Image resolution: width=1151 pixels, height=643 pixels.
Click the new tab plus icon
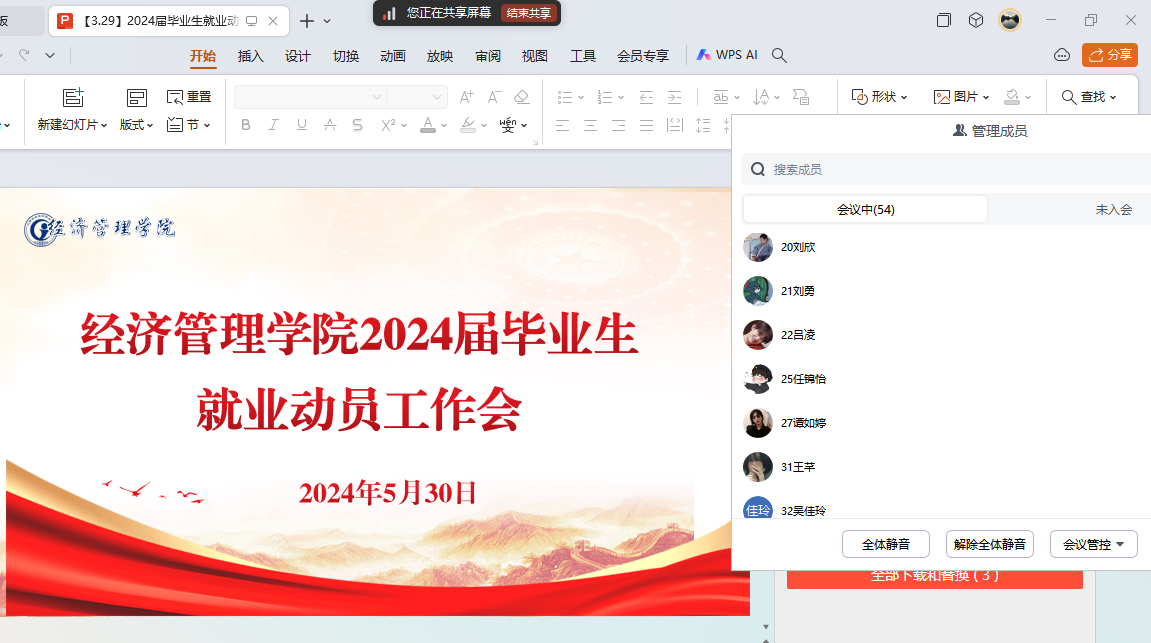307,21
